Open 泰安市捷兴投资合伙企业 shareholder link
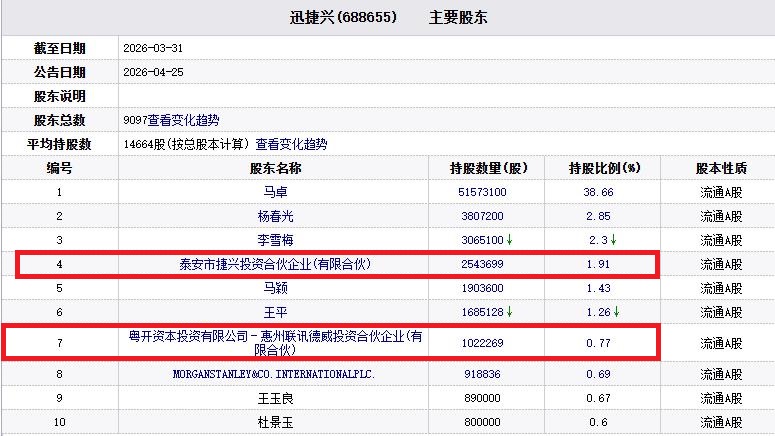The image size is (775, 436). coord(275,264)
